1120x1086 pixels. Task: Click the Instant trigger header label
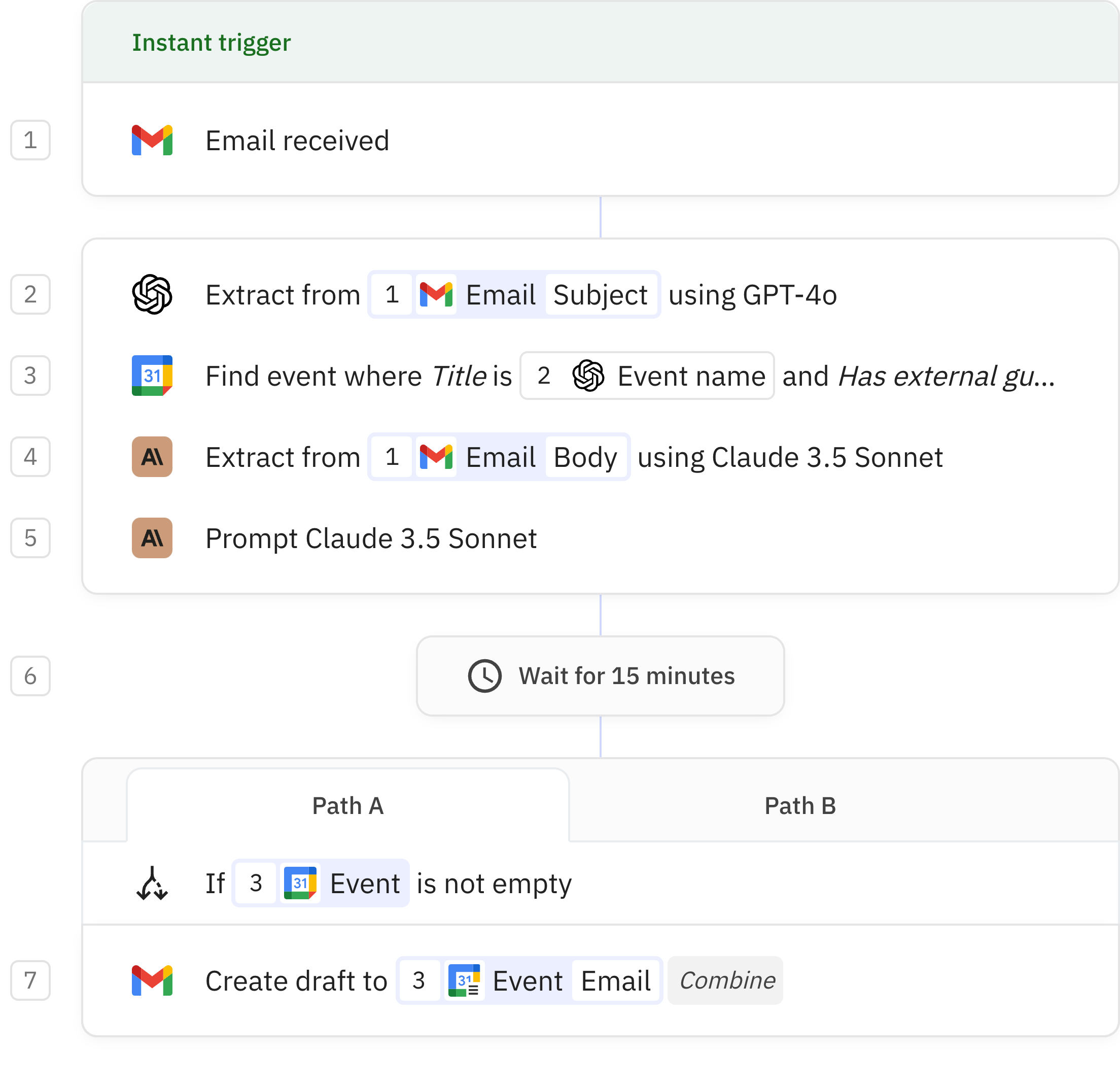pyautogui.click(x=212, y=43)
